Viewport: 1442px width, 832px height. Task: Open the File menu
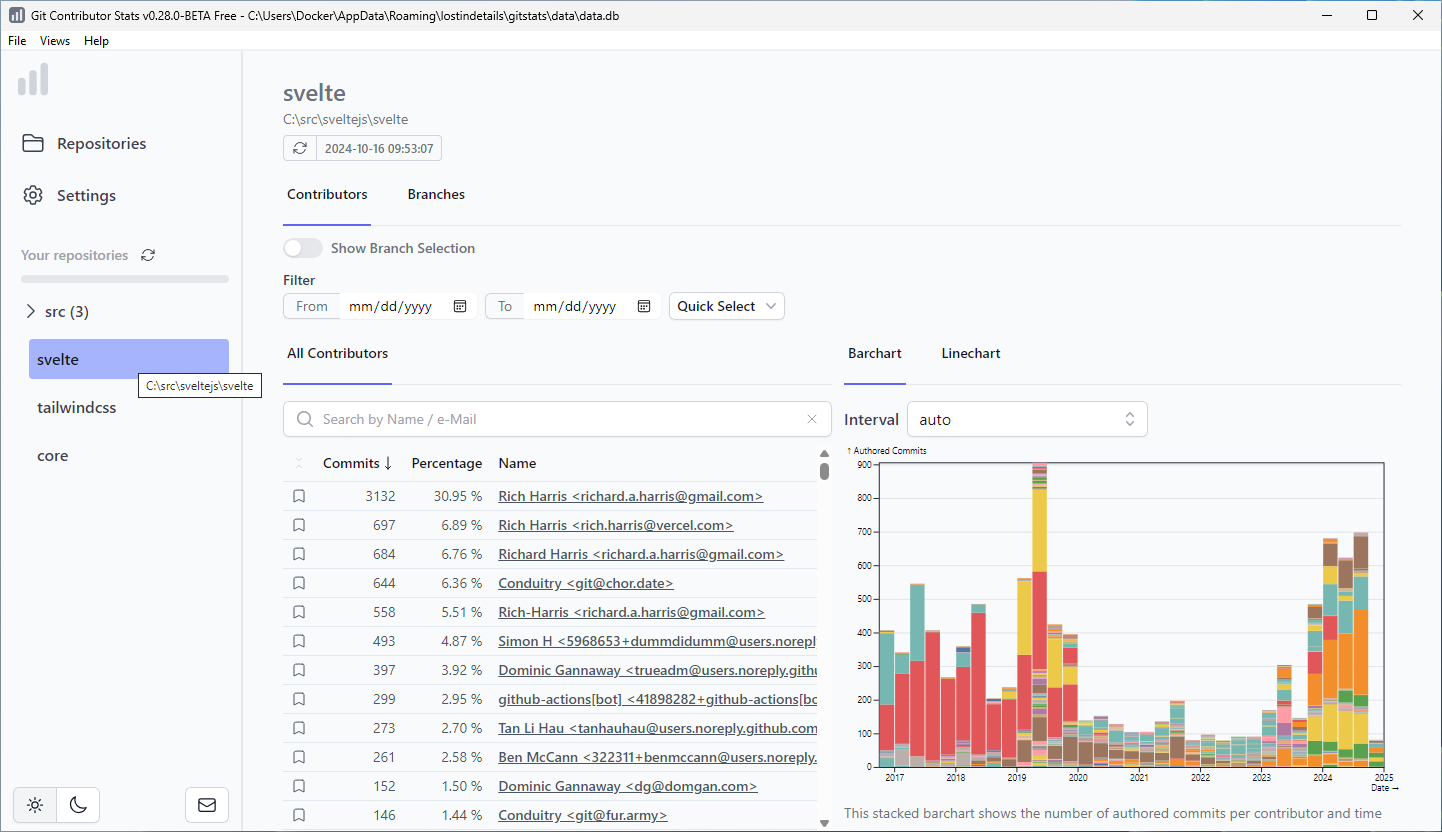pos(17,41)
